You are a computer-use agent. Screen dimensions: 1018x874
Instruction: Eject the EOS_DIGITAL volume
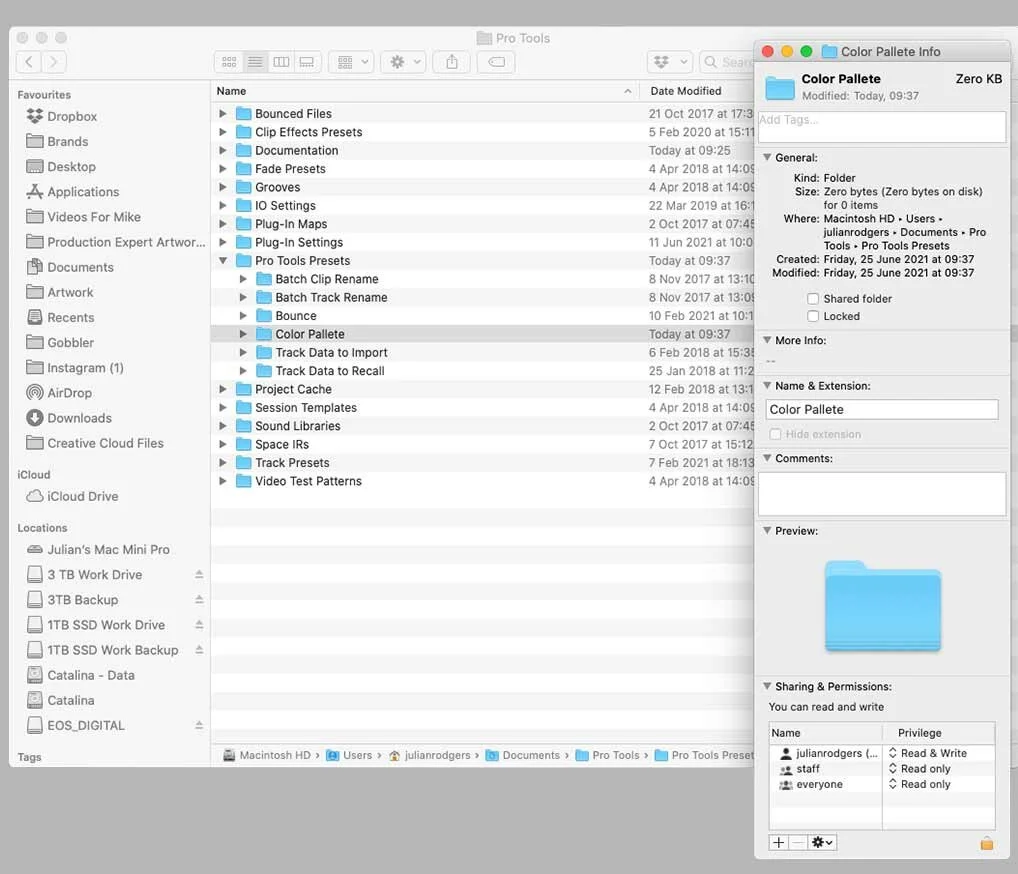[x=199, y=725]
